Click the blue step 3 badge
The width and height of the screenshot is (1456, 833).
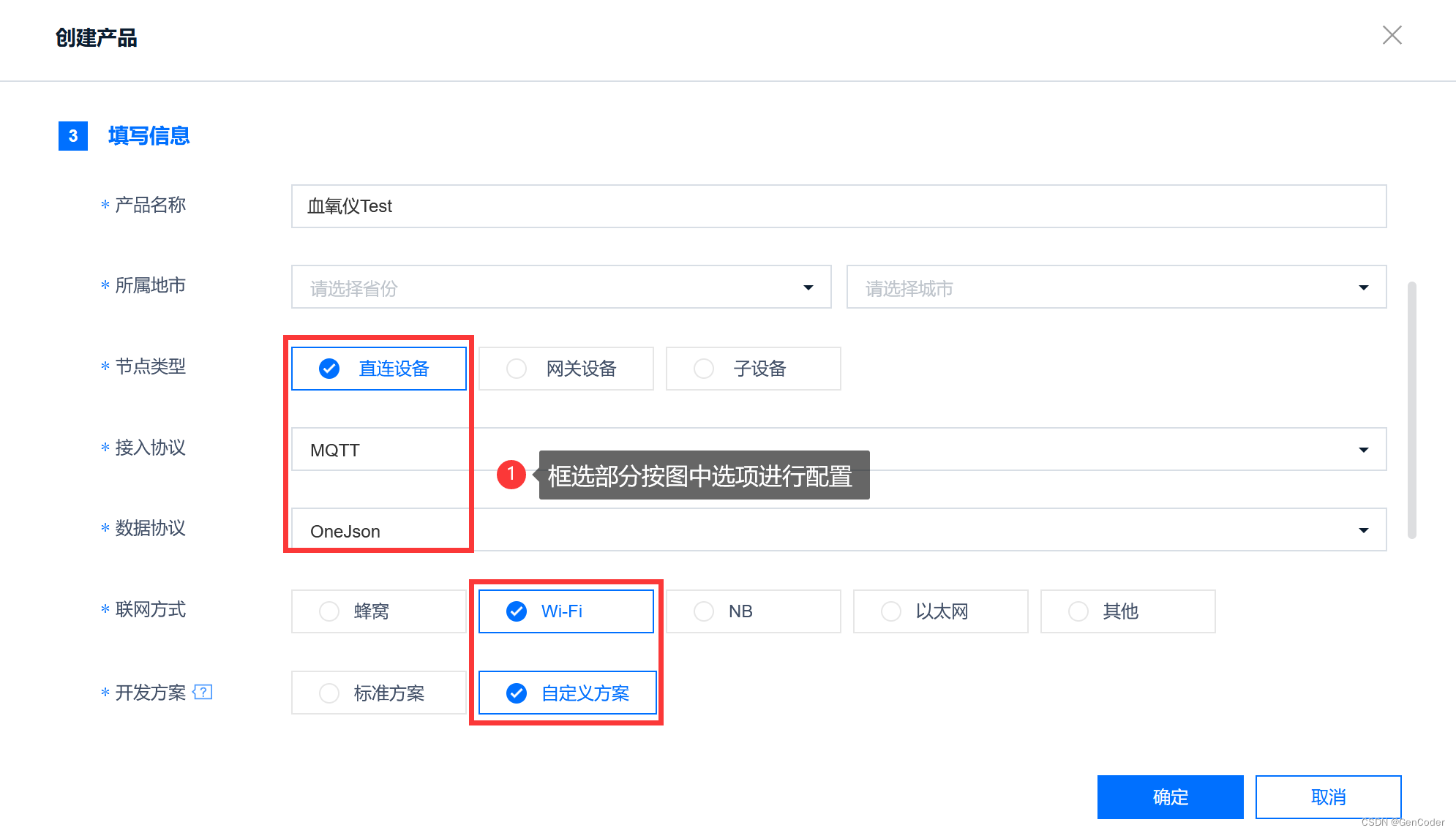73,136
